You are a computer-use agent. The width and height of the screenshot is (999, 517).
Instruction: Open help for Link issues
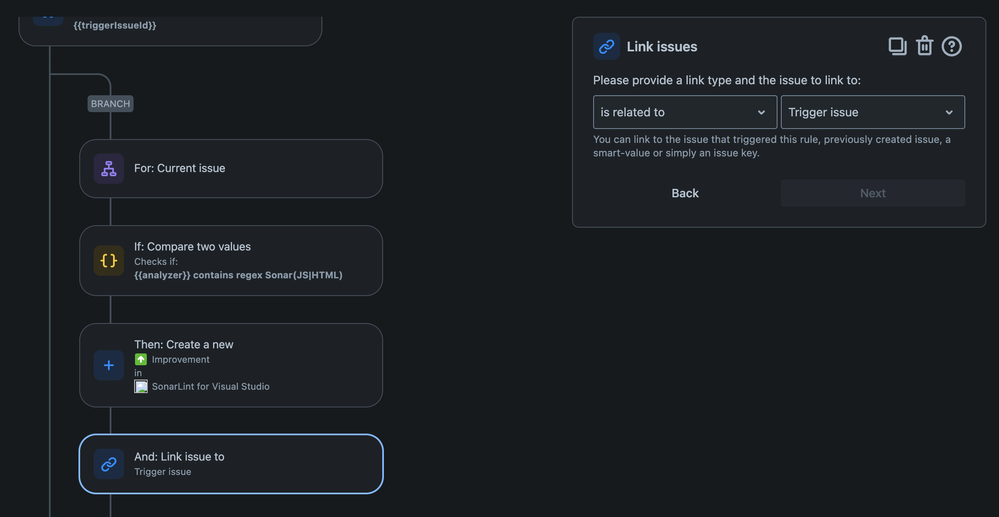click(952, 47)
